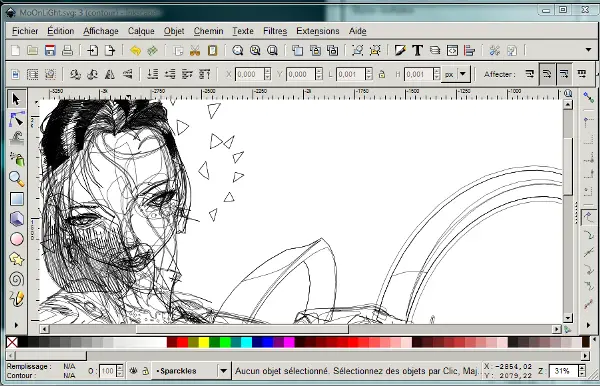Flip selection horizontally
The height and width of the screenshot is (386, 600).
tap(110, 74)
